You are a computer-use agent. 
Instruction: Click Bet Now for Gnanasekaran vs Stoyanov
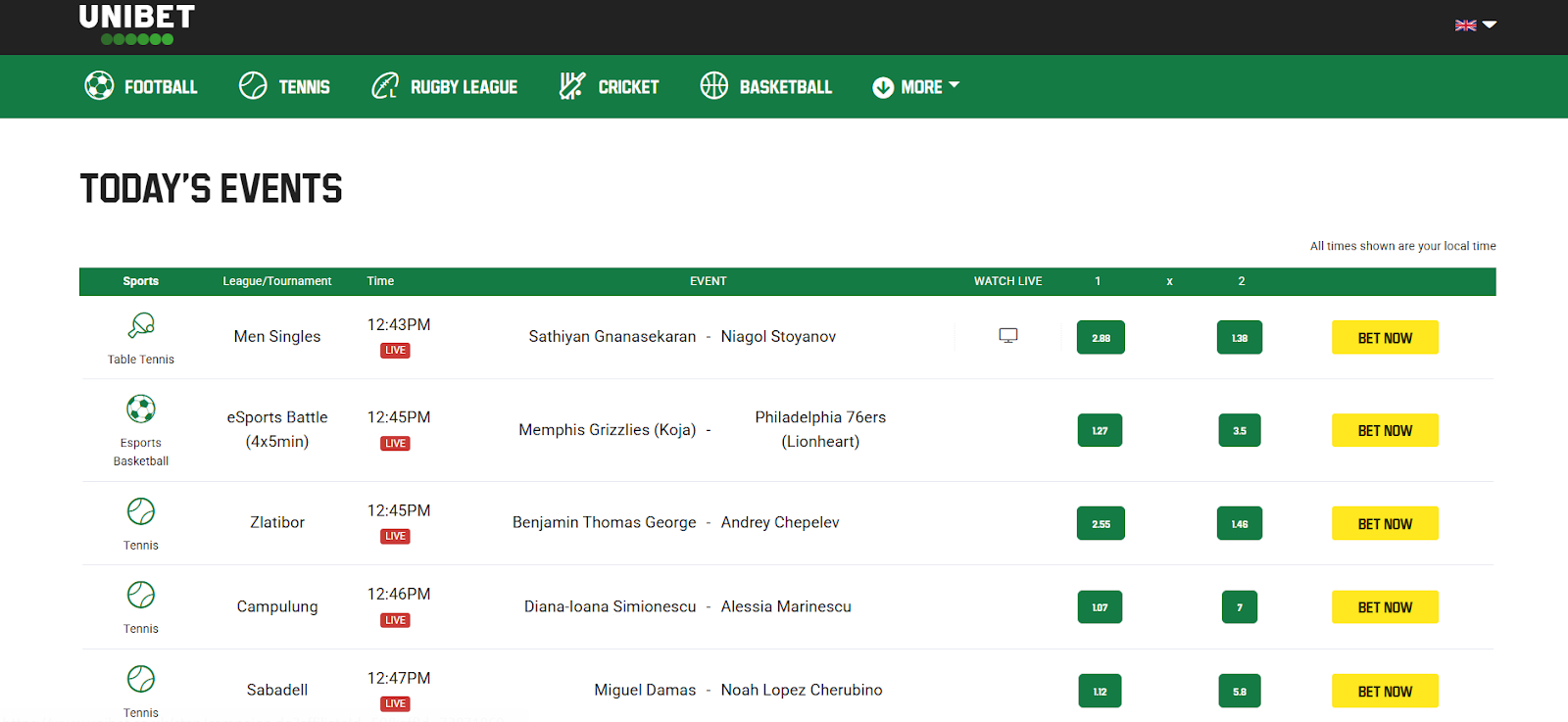1385,337
